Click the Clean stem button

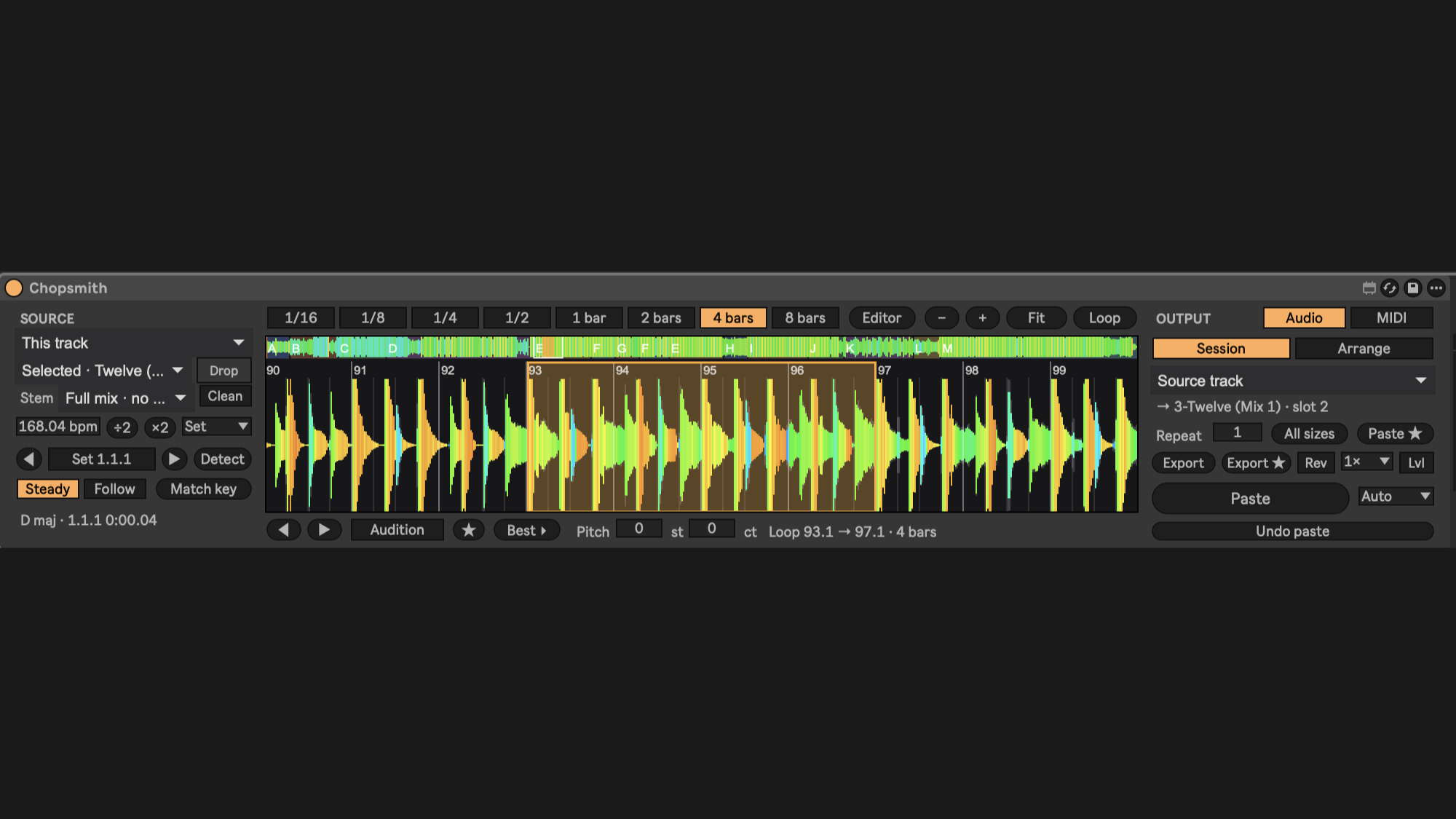click(x=225, y=397)
